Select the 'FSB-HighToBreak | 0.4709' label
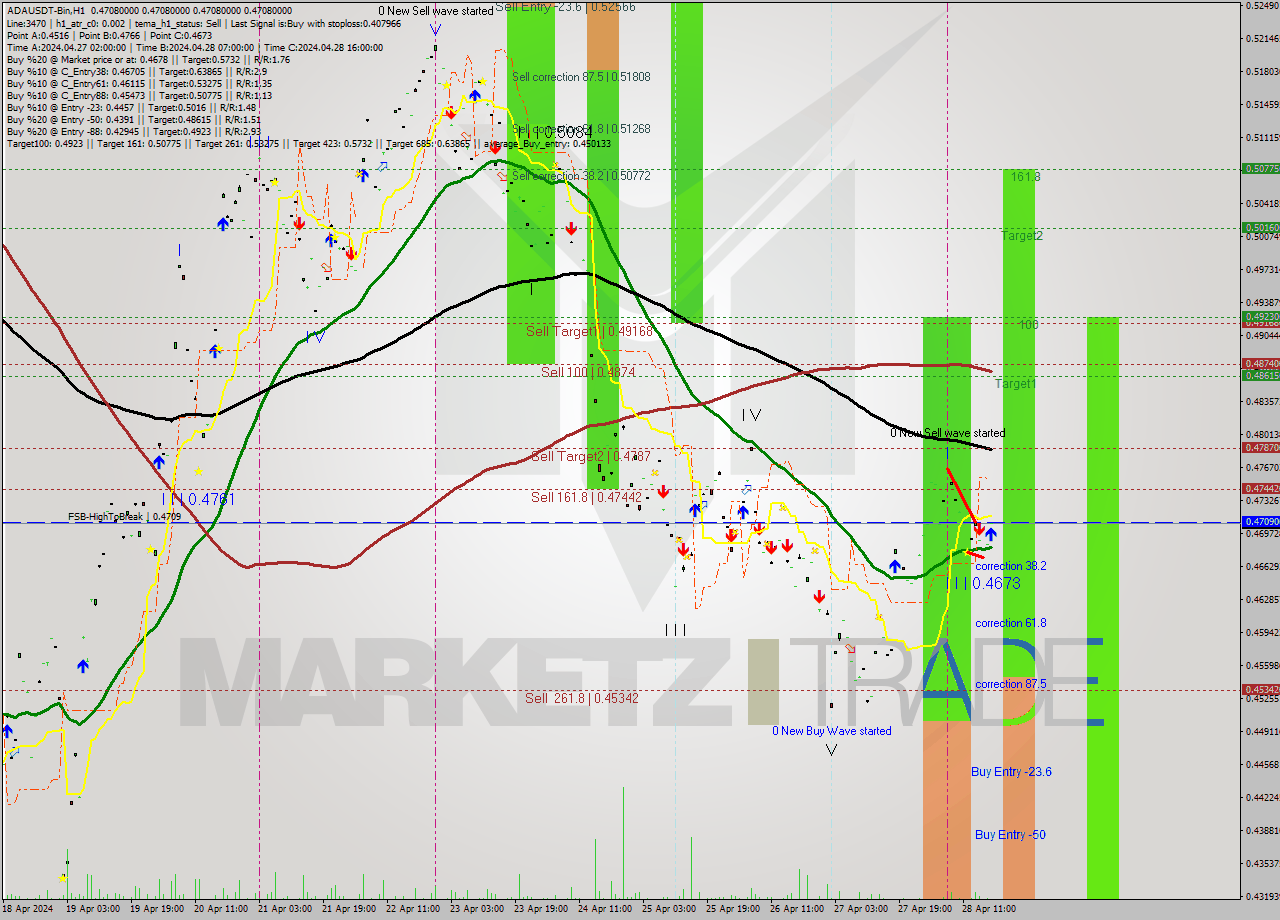This screenshot has height=920, width=1280. coord(124,517)
